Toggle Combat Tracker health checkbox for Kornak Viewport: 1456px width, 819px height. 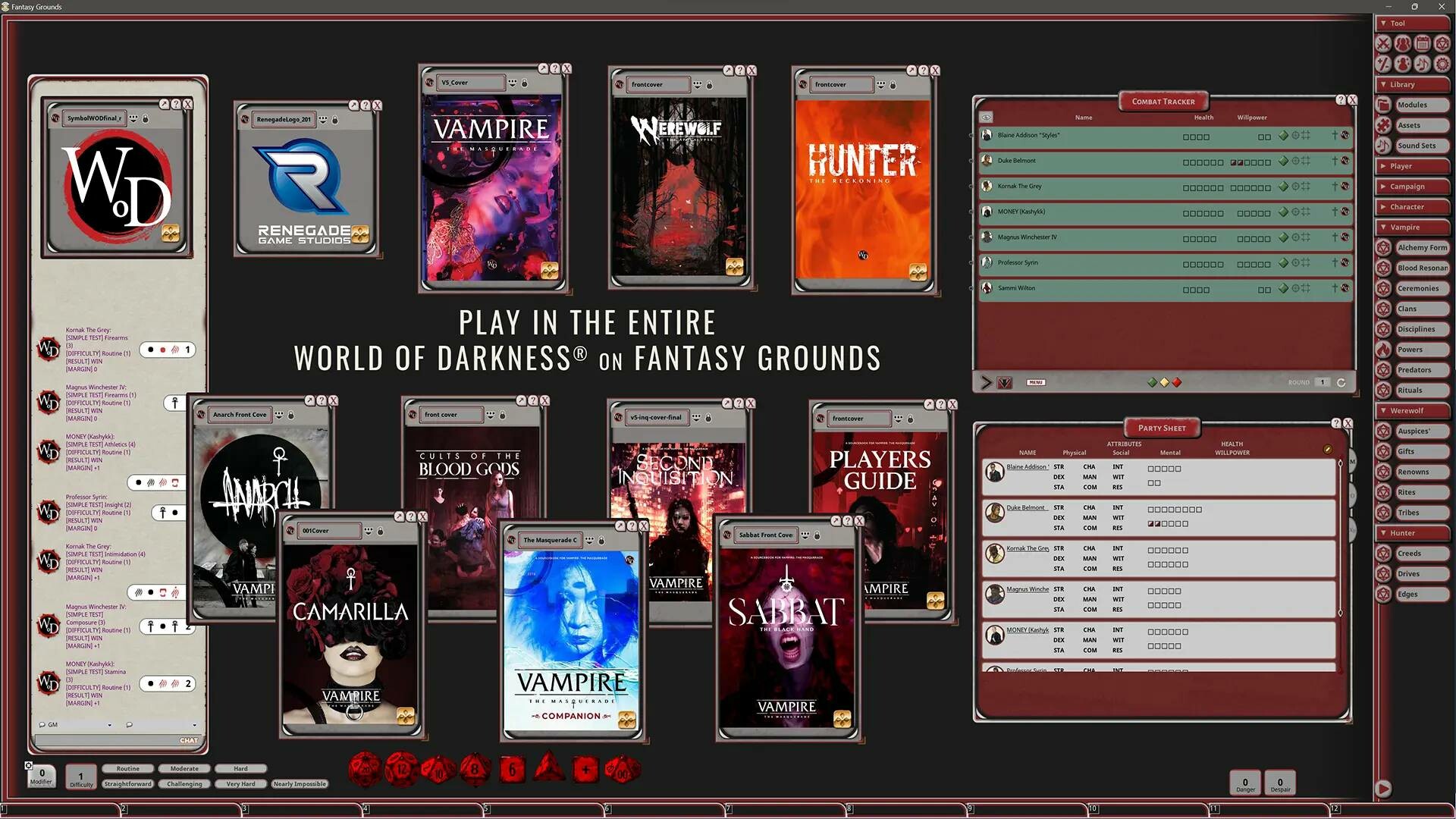coord(1185,187)
